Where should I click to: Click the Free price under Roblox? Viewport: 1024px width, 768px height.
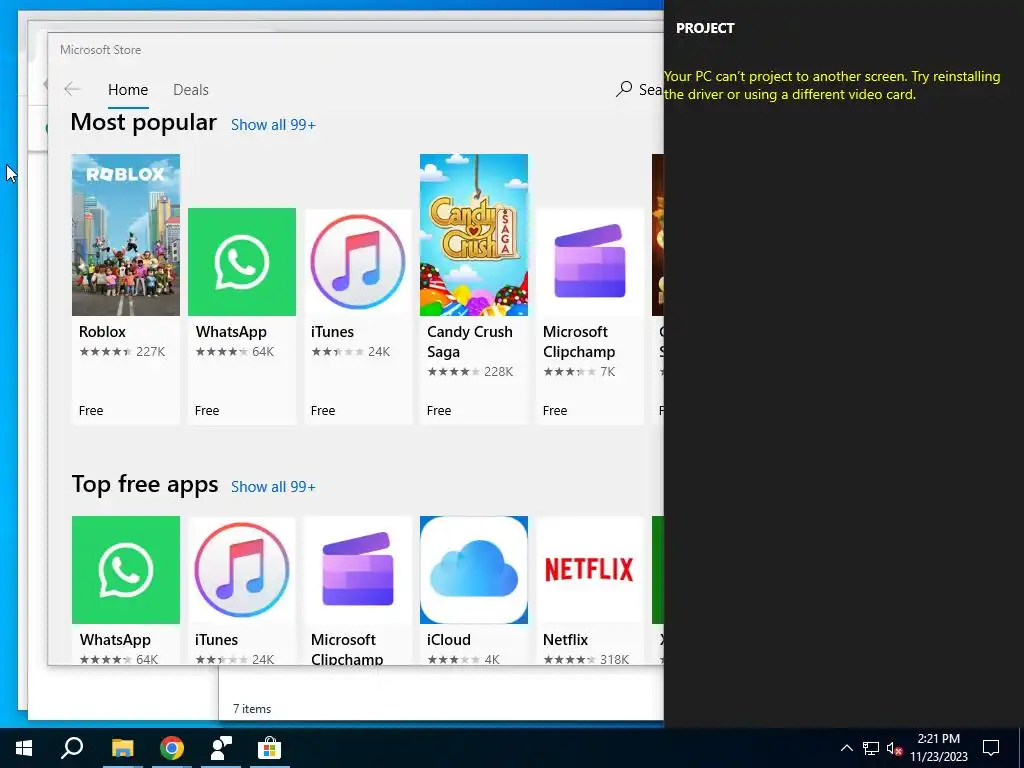coord(91,411)
